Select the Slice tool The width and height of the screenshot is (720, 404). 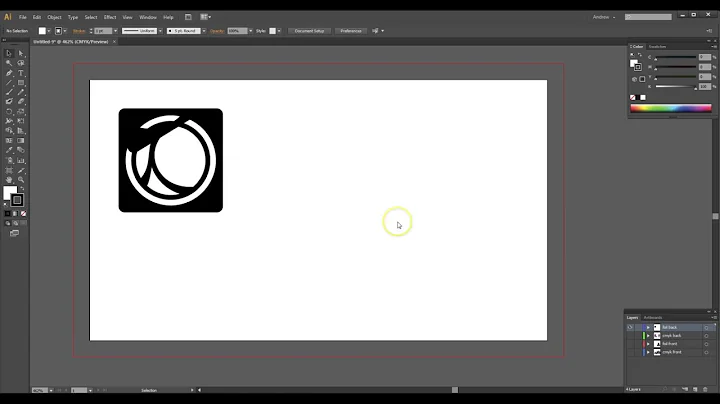pos(21,170)
